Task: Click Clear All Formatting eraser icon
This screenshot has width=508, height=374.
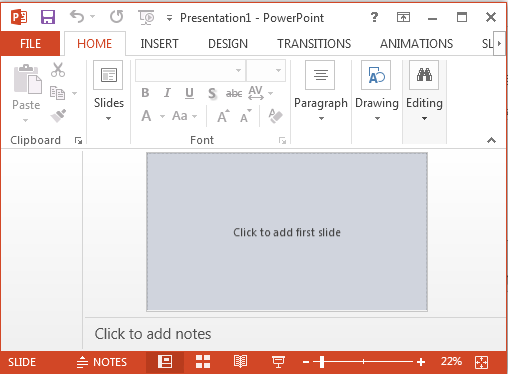Action: coord(275,116)
